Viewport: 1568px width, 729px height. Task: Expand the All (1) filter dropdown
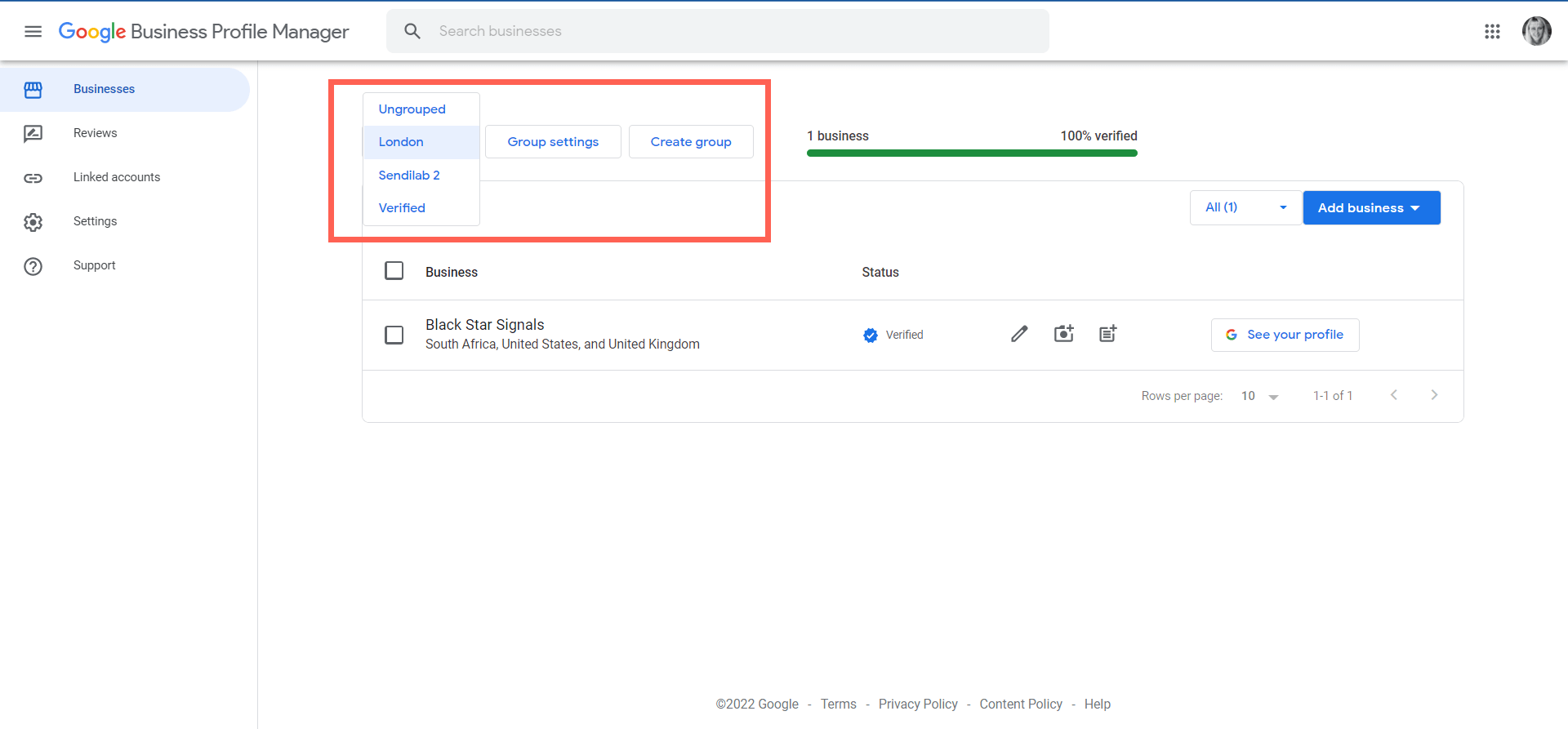click(1245, 207)
